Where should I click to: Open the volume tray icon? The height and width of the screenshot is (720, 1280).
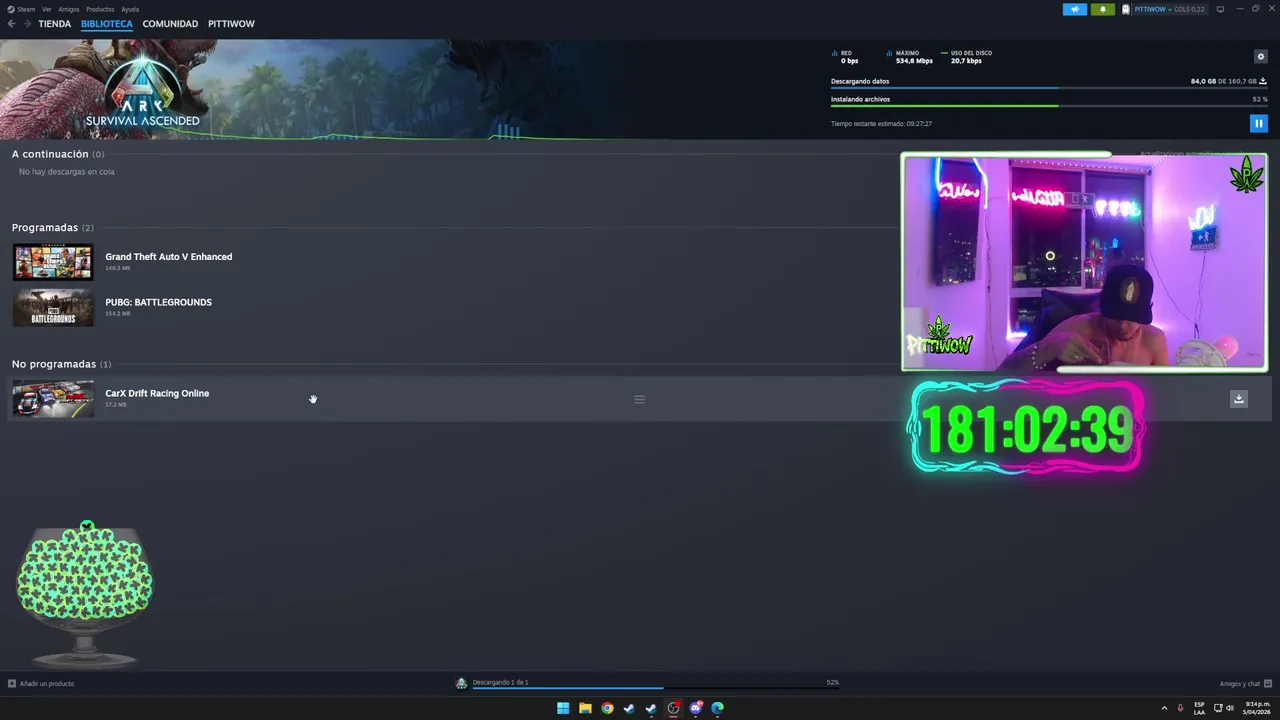pos(1229,708)
